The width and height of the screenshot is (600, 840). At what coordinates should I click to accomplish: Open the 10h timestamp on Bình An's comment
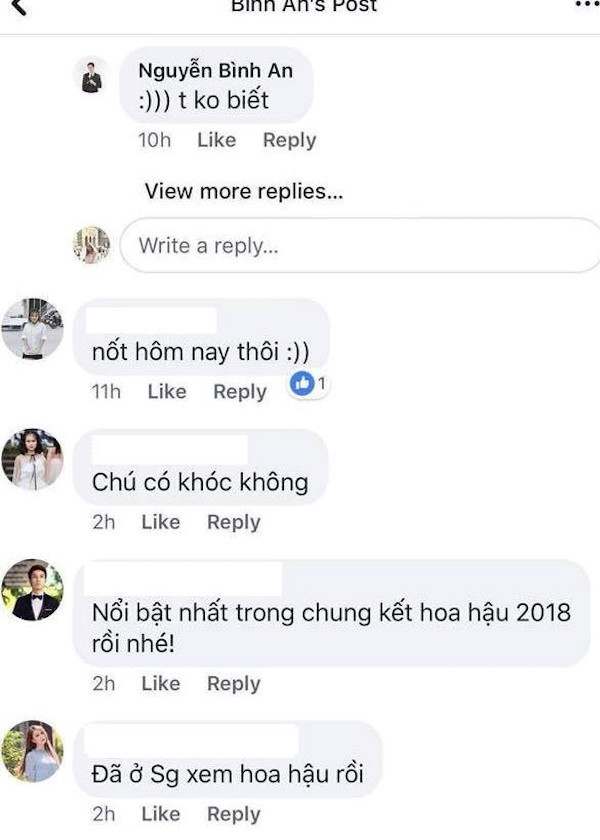[x=154, y=140]
